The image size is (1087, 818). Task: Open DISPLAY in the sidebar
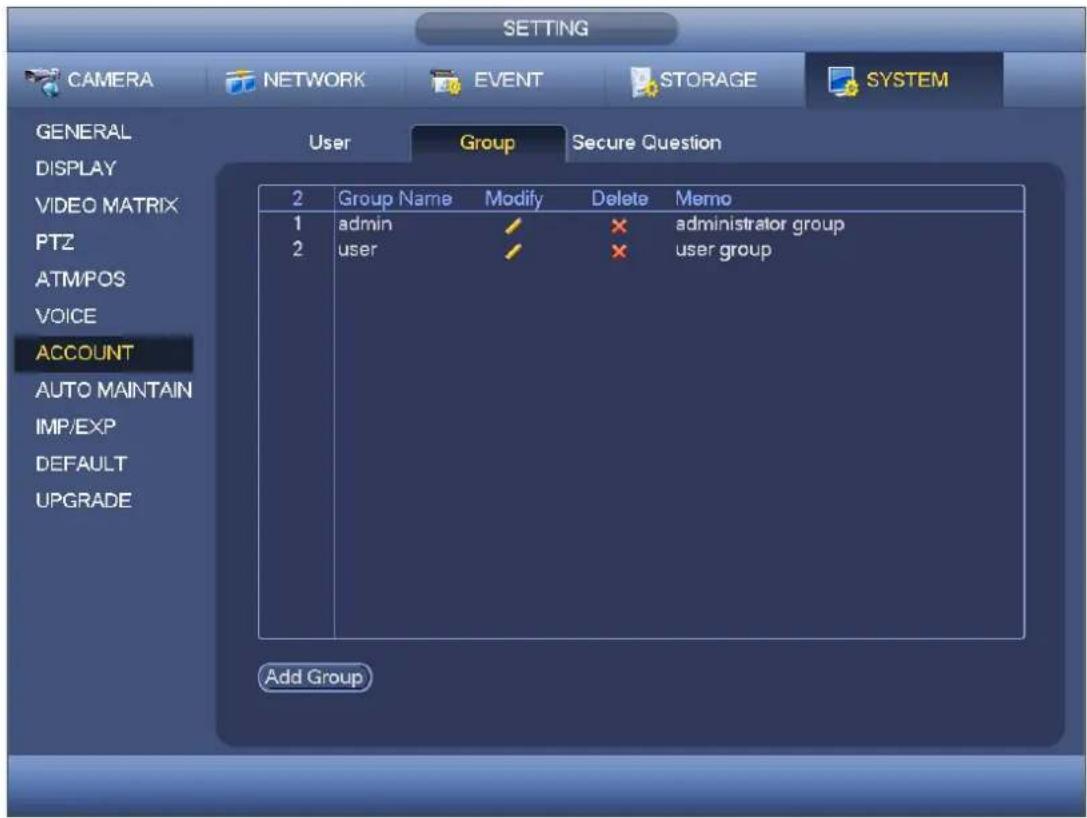[x=76, y=168]
